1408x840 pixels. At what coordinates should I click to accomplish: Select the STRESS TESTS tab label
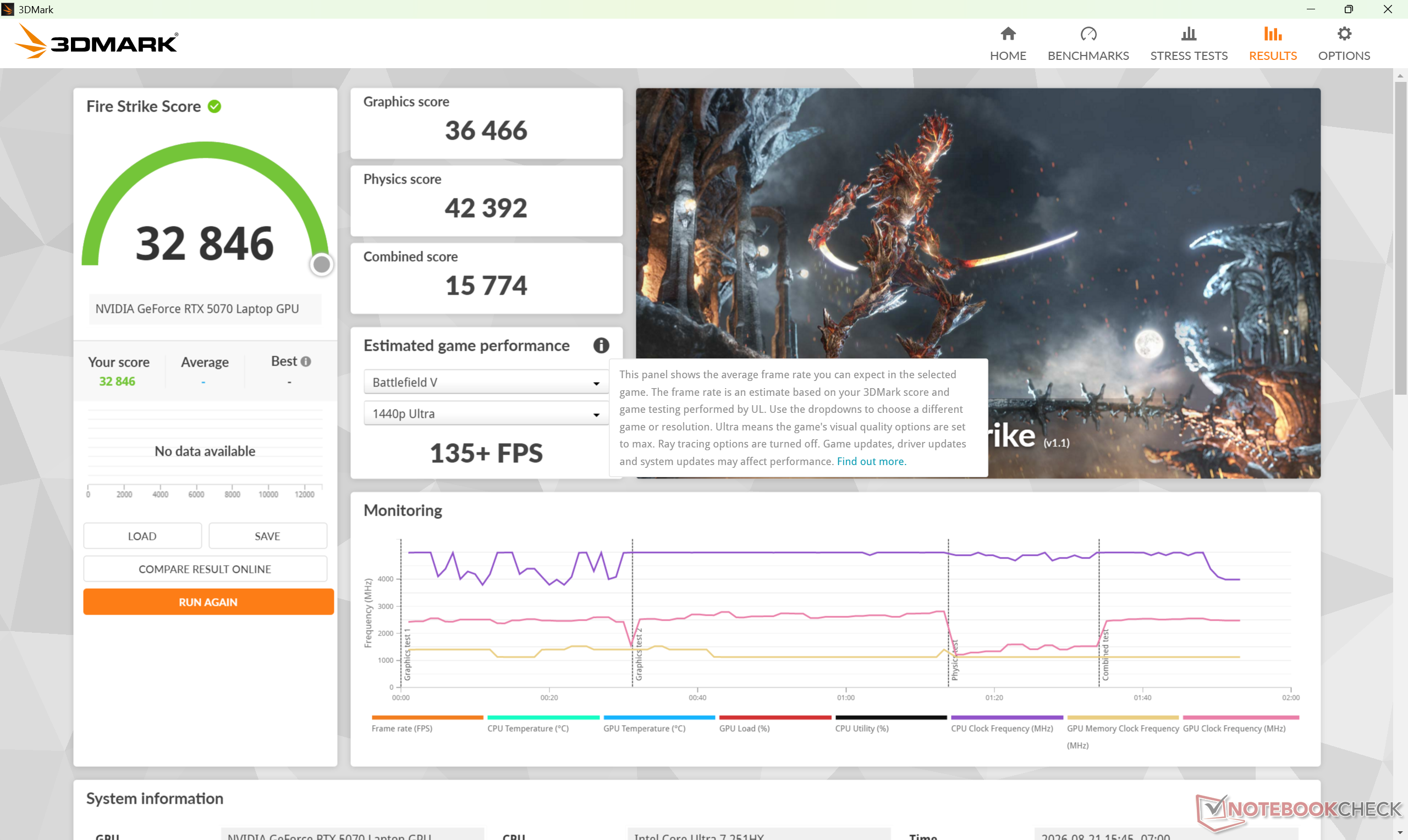[x=1189, y=56]
